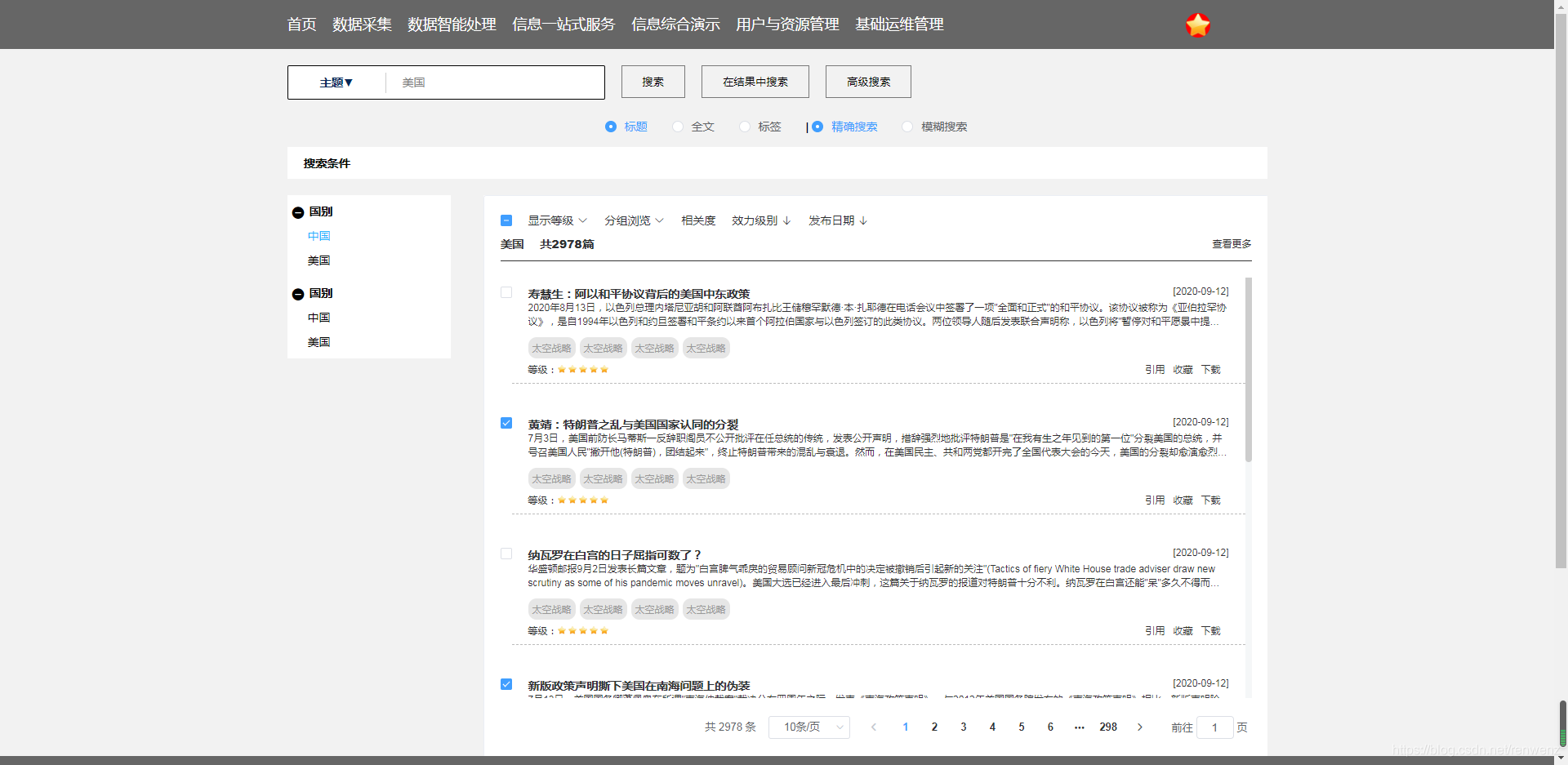Select 美国 under the second 国别 group
1568x765 pixels.
click(x=318, y=342)
